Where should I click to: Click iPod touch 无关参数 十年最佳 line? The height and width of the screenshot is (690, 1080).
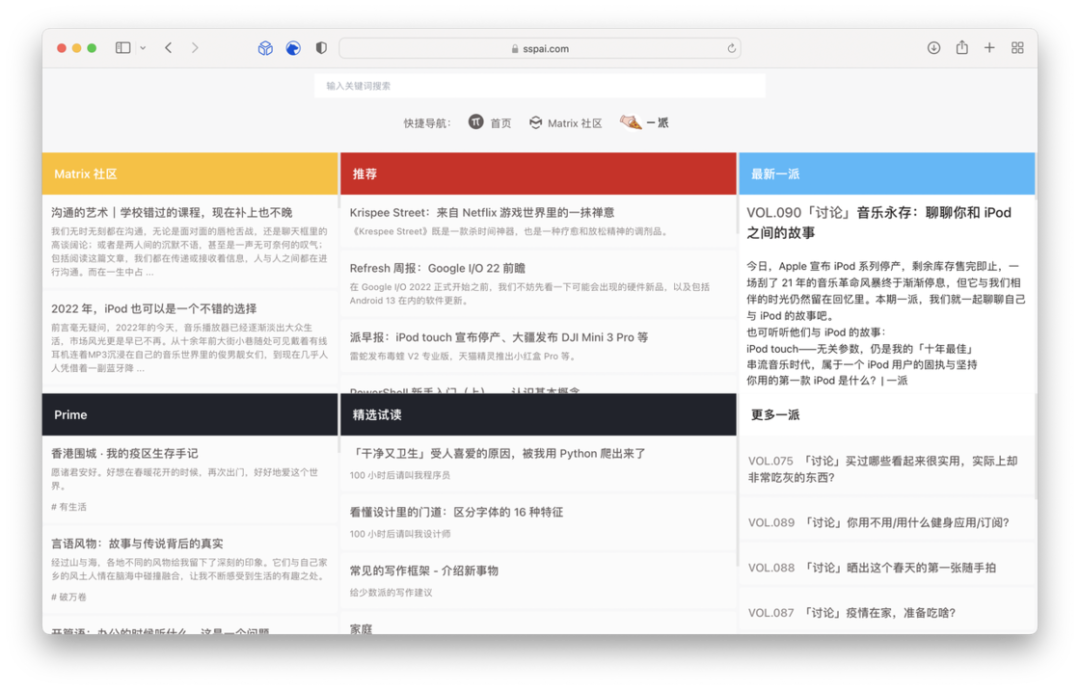tap(860, 348)
